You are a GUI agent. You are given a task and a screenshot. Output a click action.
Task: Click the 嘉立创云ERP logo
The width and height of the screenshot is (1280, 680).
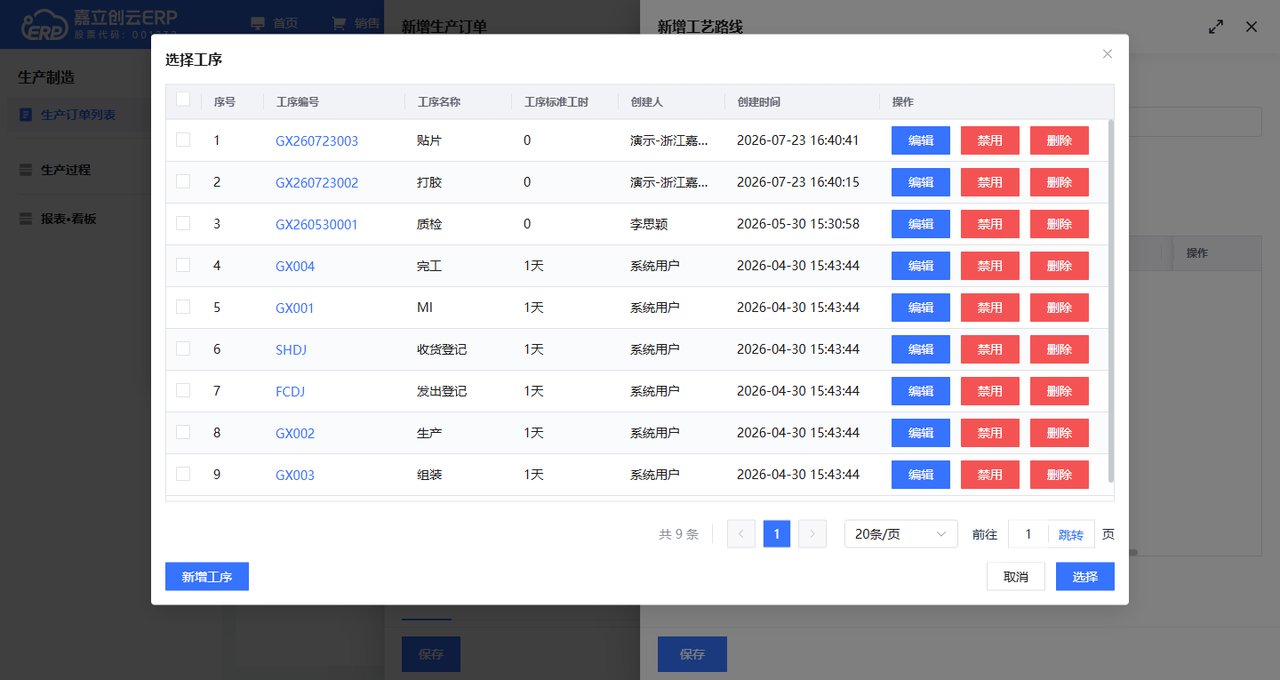coord(100,24)
